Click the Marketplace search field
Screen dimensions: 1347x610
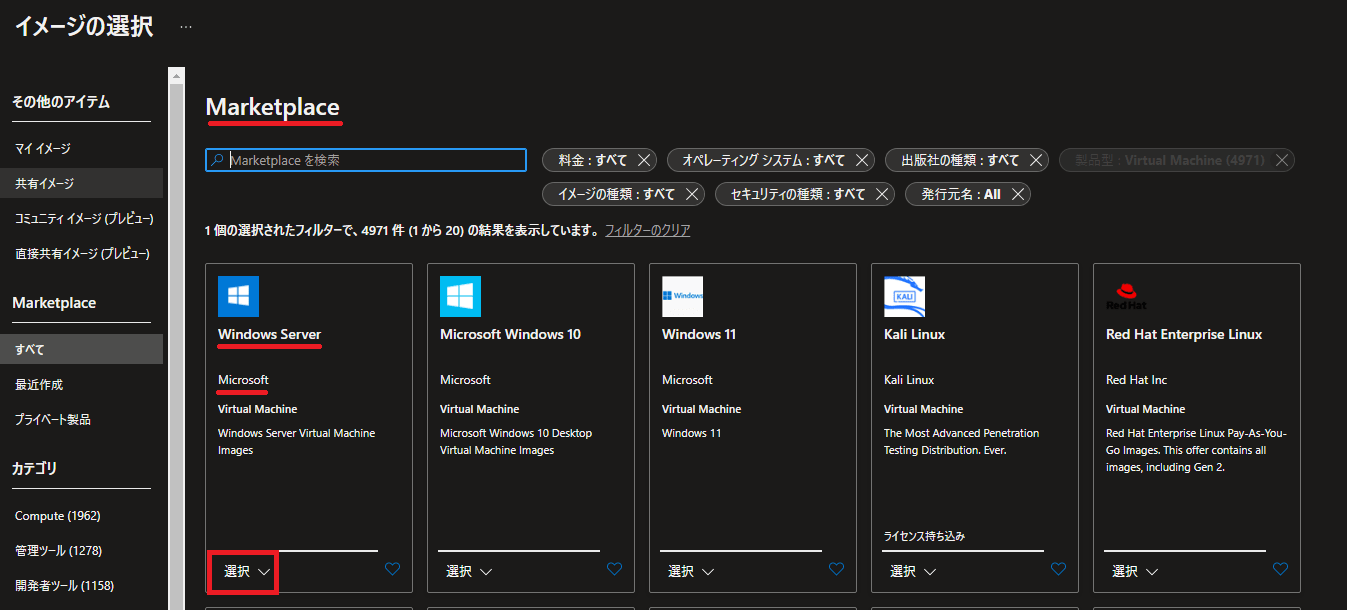point(366,160)
